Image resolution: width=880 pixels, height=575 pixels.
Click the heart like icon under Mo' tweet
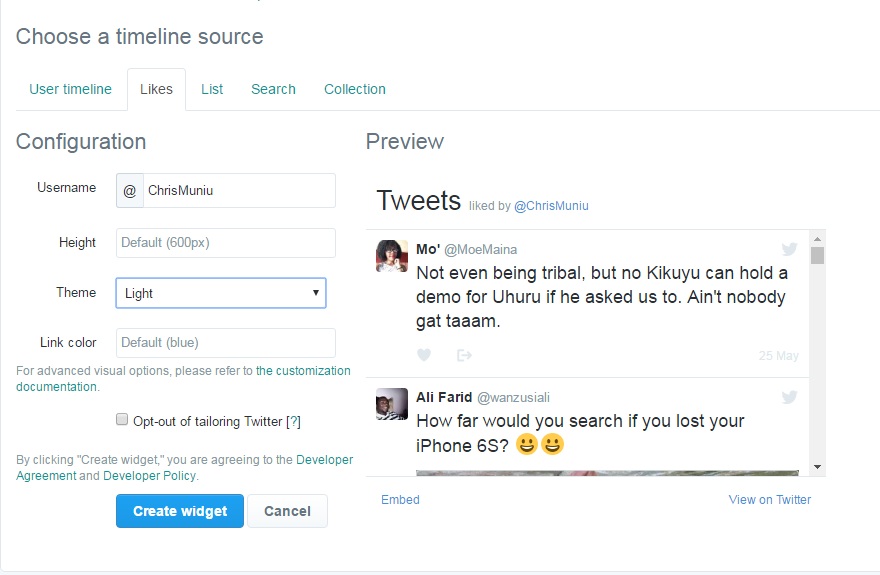click(x=424, y=355)
